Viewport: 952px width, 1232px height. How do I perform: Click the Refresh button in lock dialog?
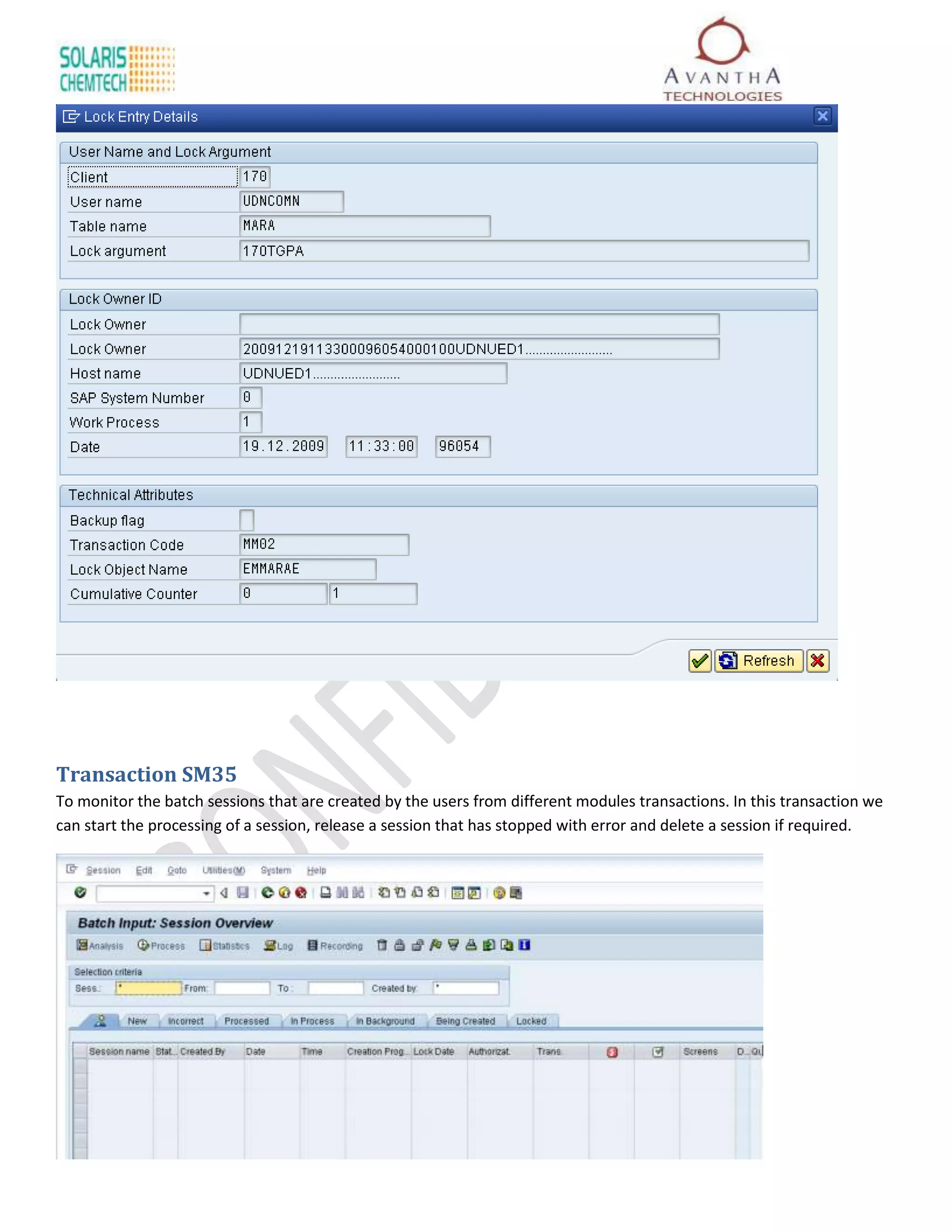pyautogui.click(x=759, y=661)
